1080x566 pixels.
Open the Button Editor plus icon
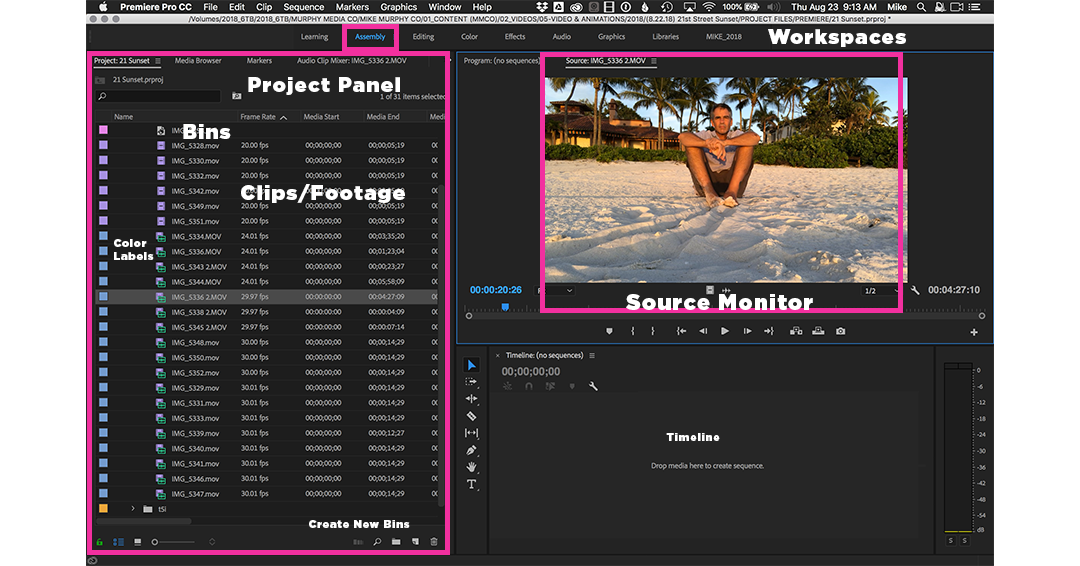tap(974, 332)
